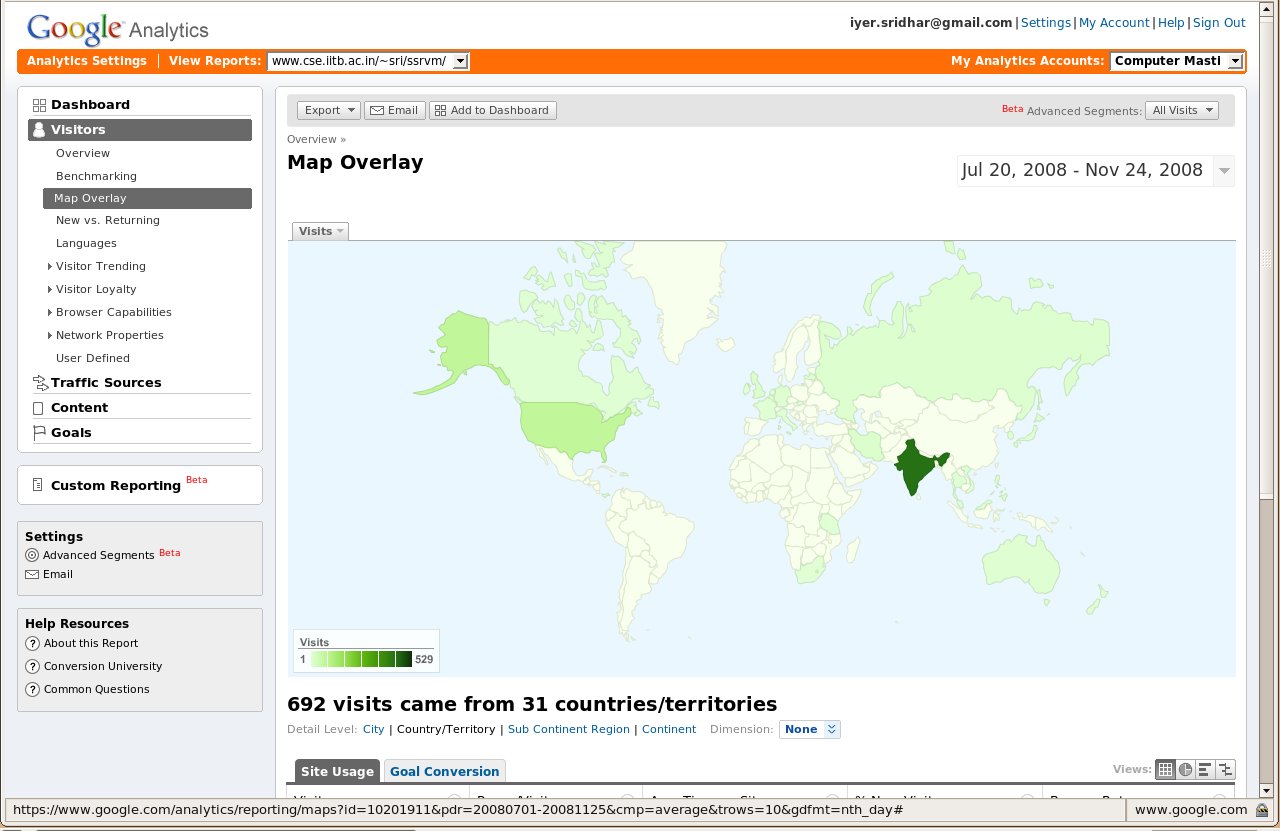
Task: Click the Help link at top
Action: click(1171, 22)
